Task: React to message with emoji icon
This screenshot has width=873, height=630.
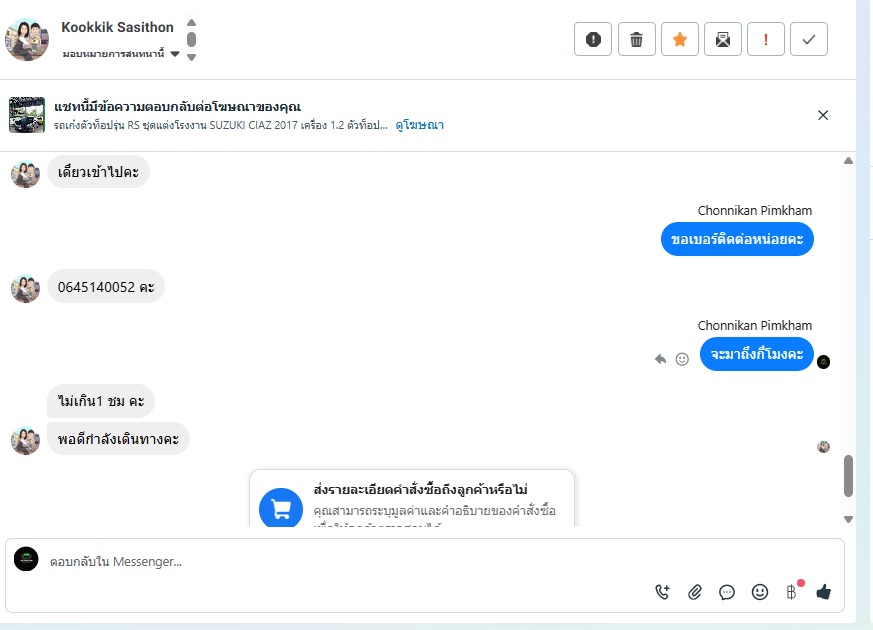Action: tap(682, 359)
